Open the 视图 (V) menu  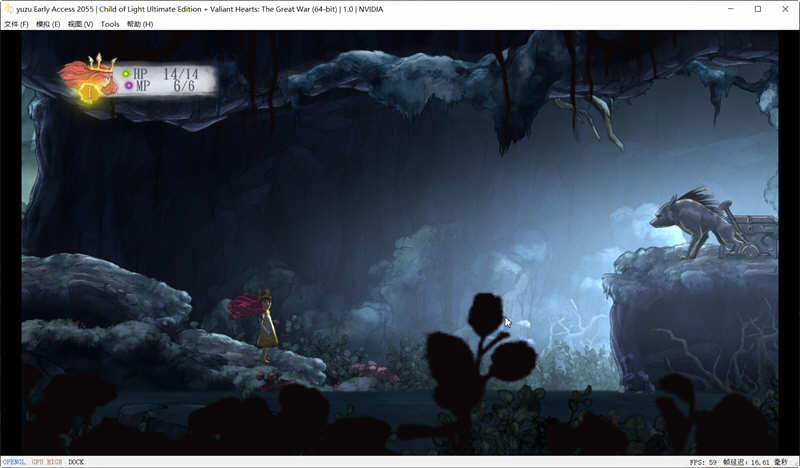pos(80,24)
